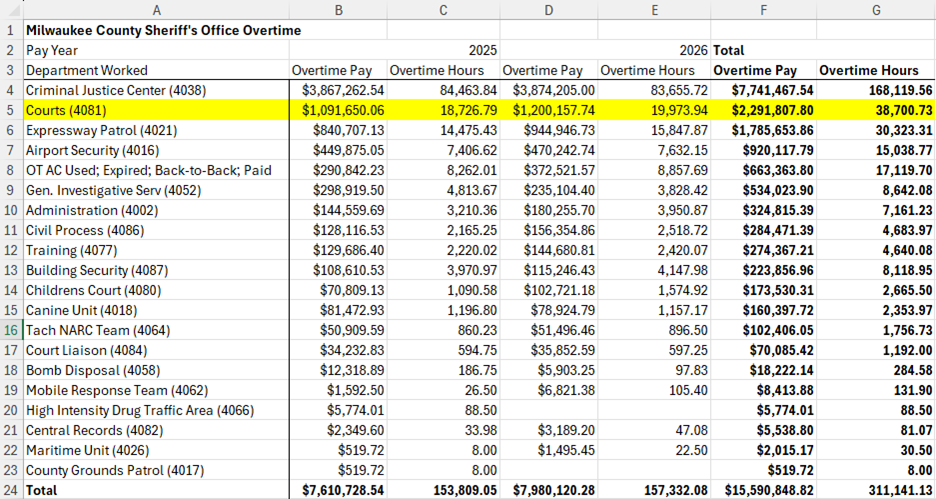
Task: Select column B header
Action: click(x=338, y=10)
